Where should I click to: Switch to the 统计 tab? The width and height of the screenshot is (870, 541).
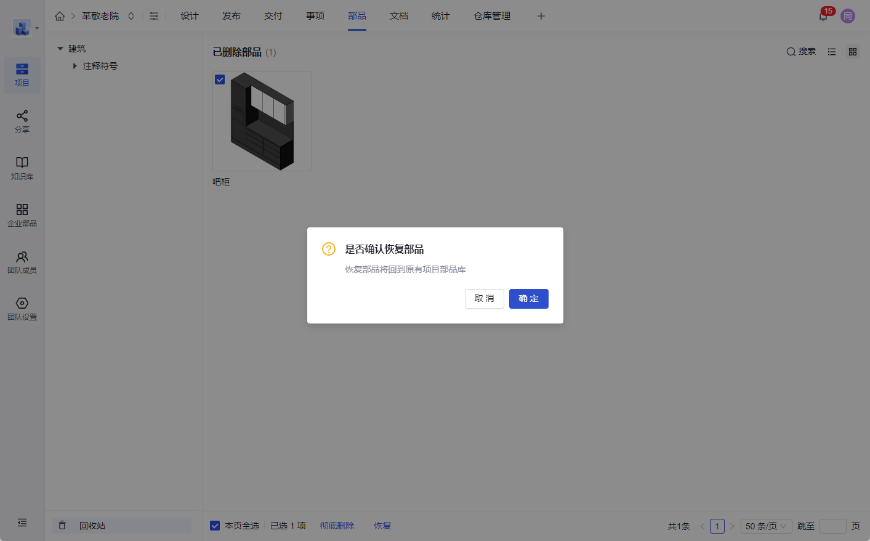441,16
